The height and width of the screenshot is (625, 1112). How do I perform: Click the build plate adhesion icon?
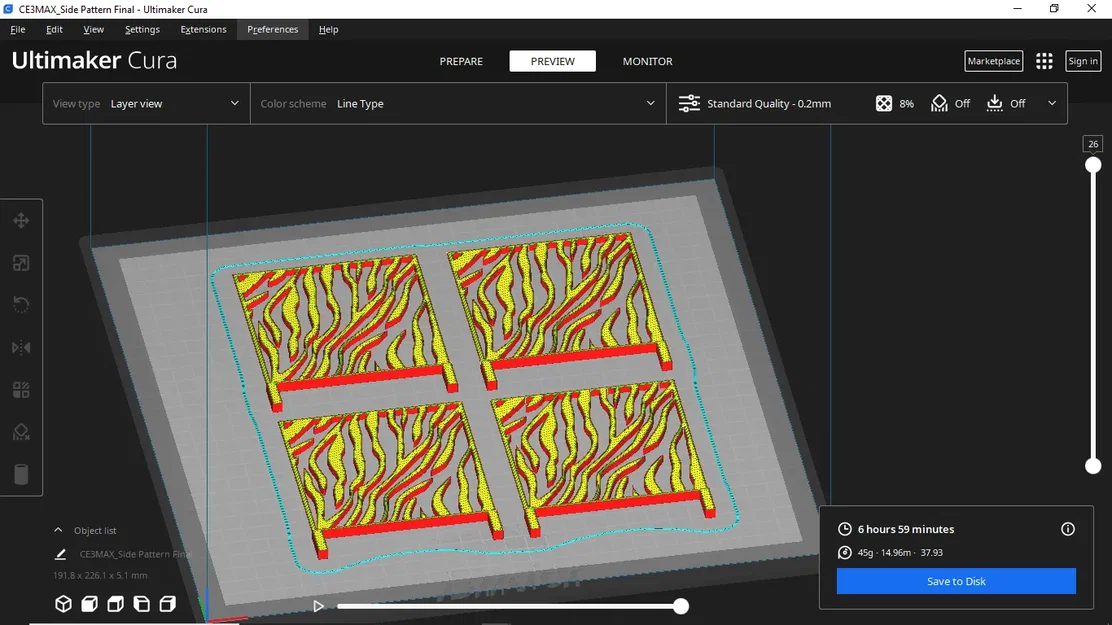coord(994,104)
